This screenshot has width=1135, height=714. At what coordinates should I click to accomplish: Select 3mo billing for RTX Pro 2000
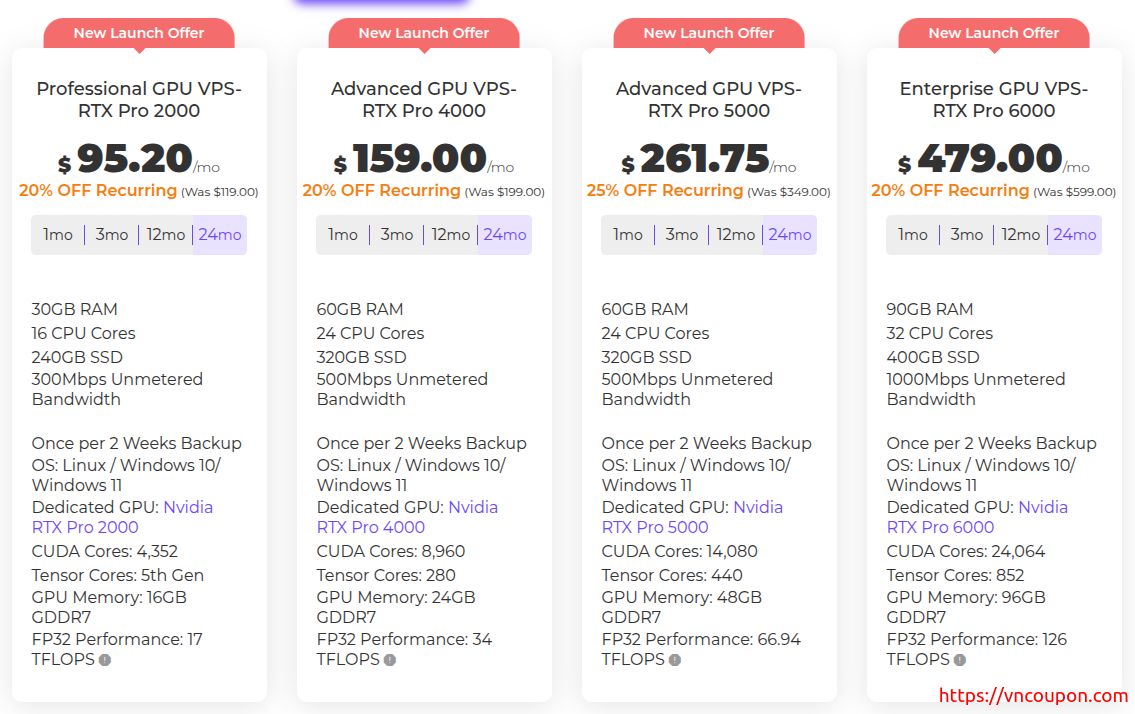pyautogui.click(x=112, y=235)
